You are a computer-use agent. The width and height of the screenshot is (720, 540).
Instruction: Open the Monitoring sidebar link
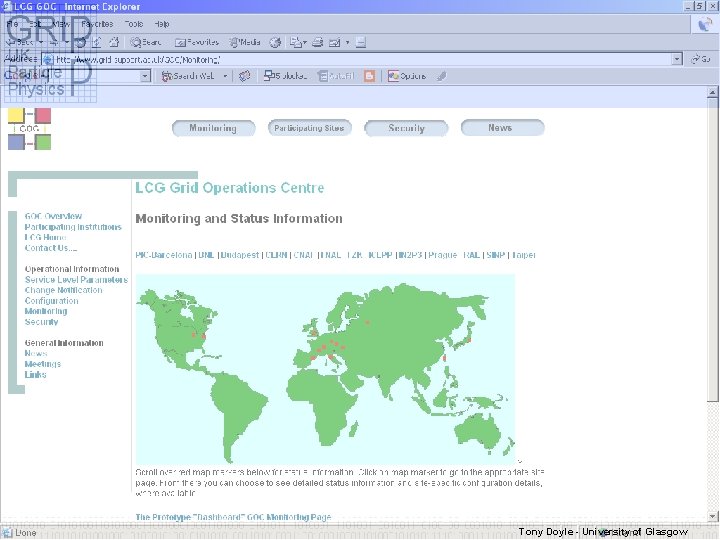pyautogui.click(x=46, y=311)
